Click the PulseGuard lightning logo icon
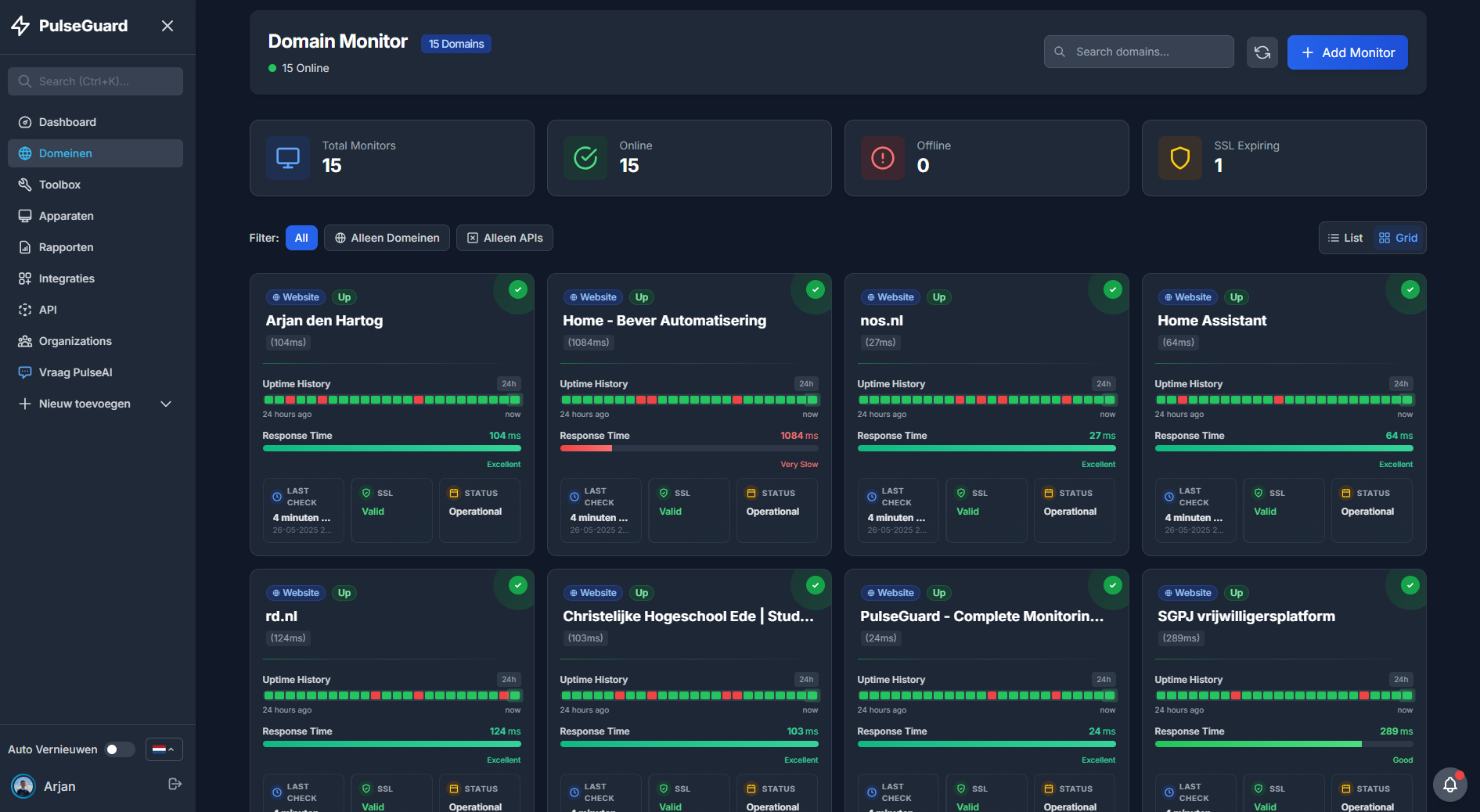 point(20,26)
